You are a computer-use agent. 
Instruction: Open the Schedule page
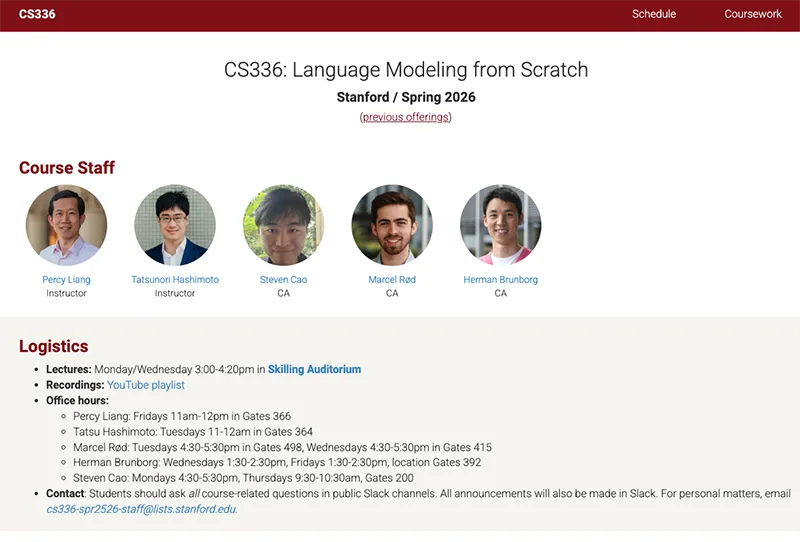click(654, 14)
